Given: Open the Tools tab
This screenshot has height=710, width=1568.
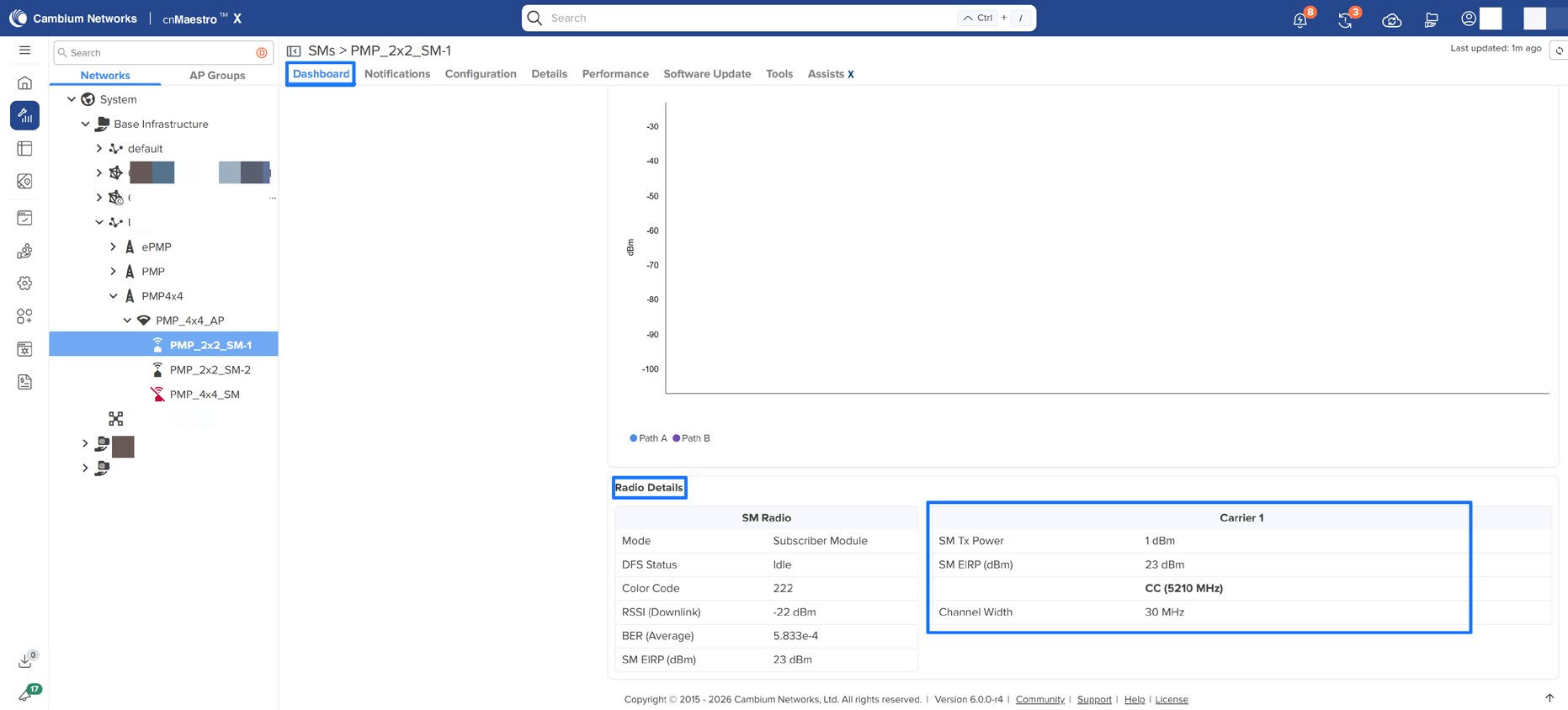Looking at the screenshot, I should (779, 74).
